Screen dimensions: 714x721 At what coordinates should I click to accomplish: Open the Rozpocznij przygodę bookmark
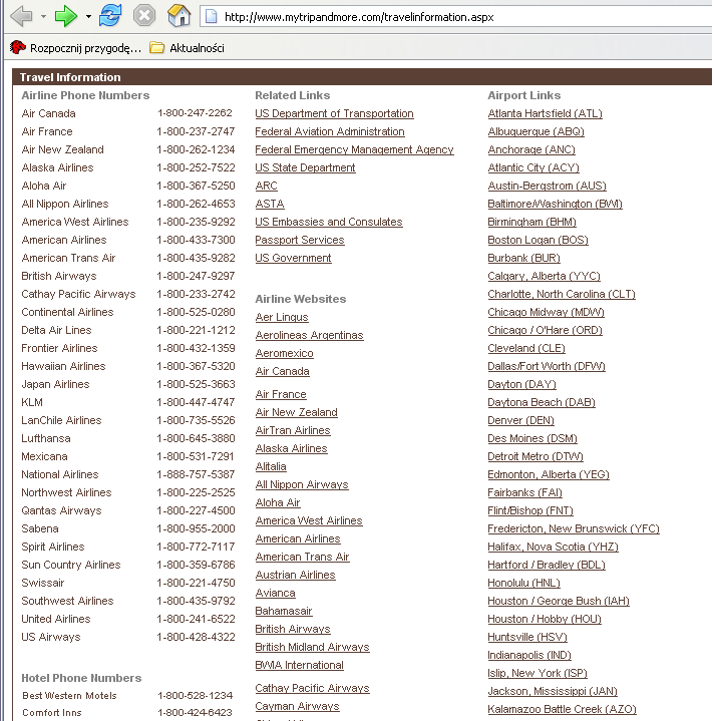(76, 48)
